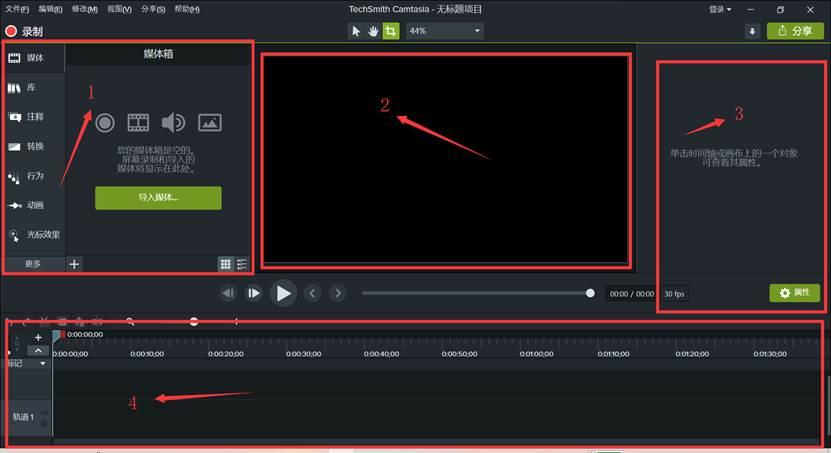Viewport: 831px width, 453px height.
Task: Click the image icon in media bin
Action: point(210,123)
